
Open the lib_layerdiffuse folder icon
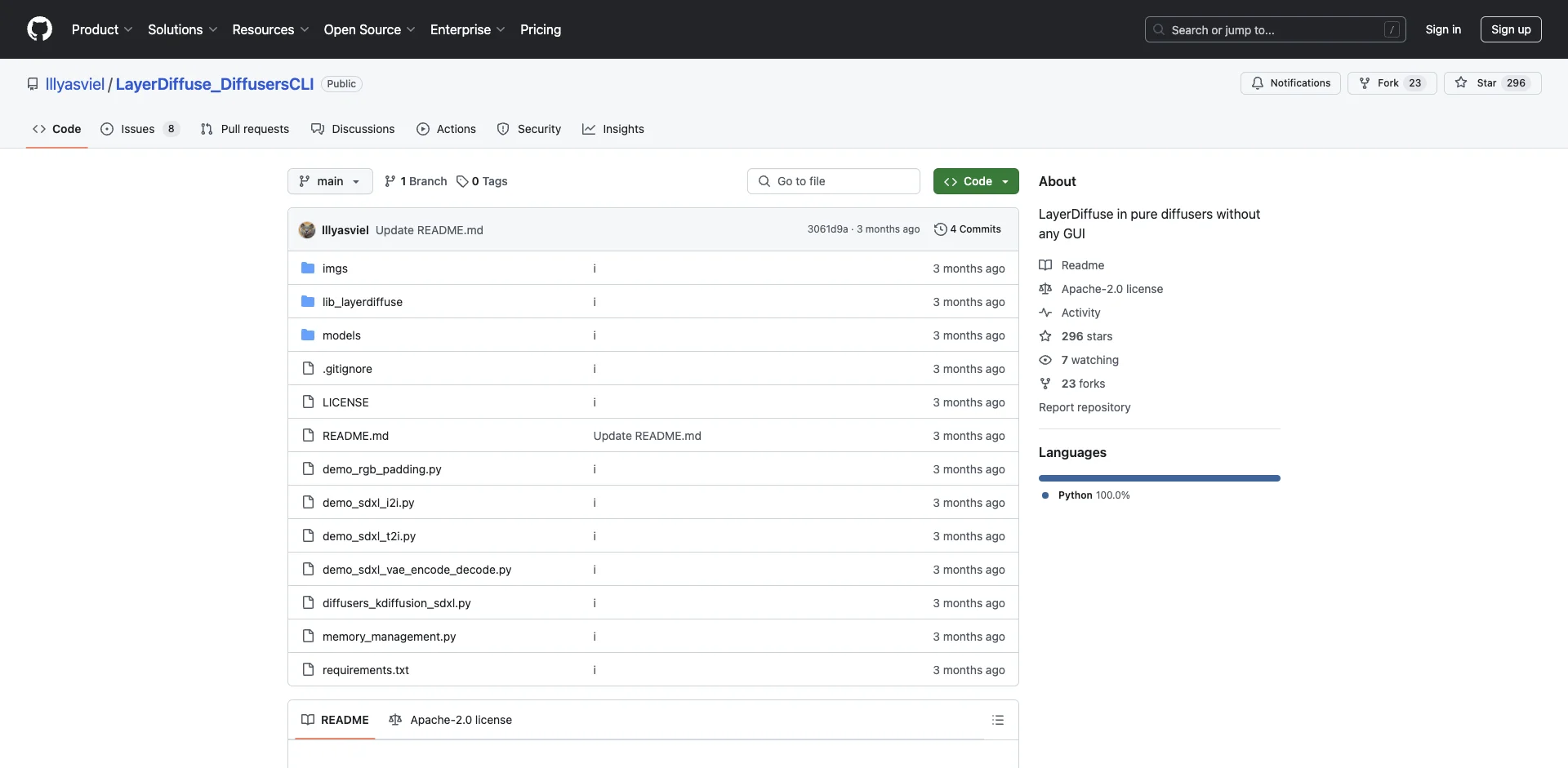308,301
